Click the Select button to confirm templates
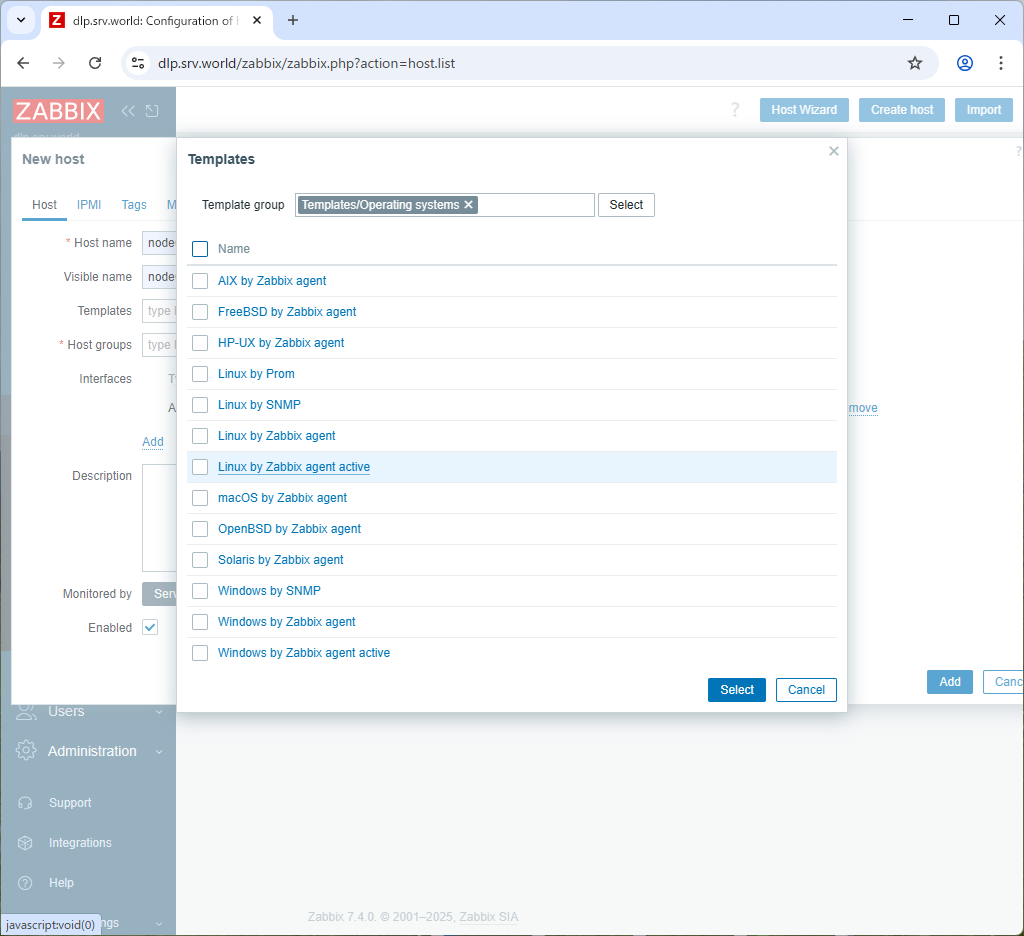The width and height of the screenshot is (1024, 936). click(x=736, y=689)
